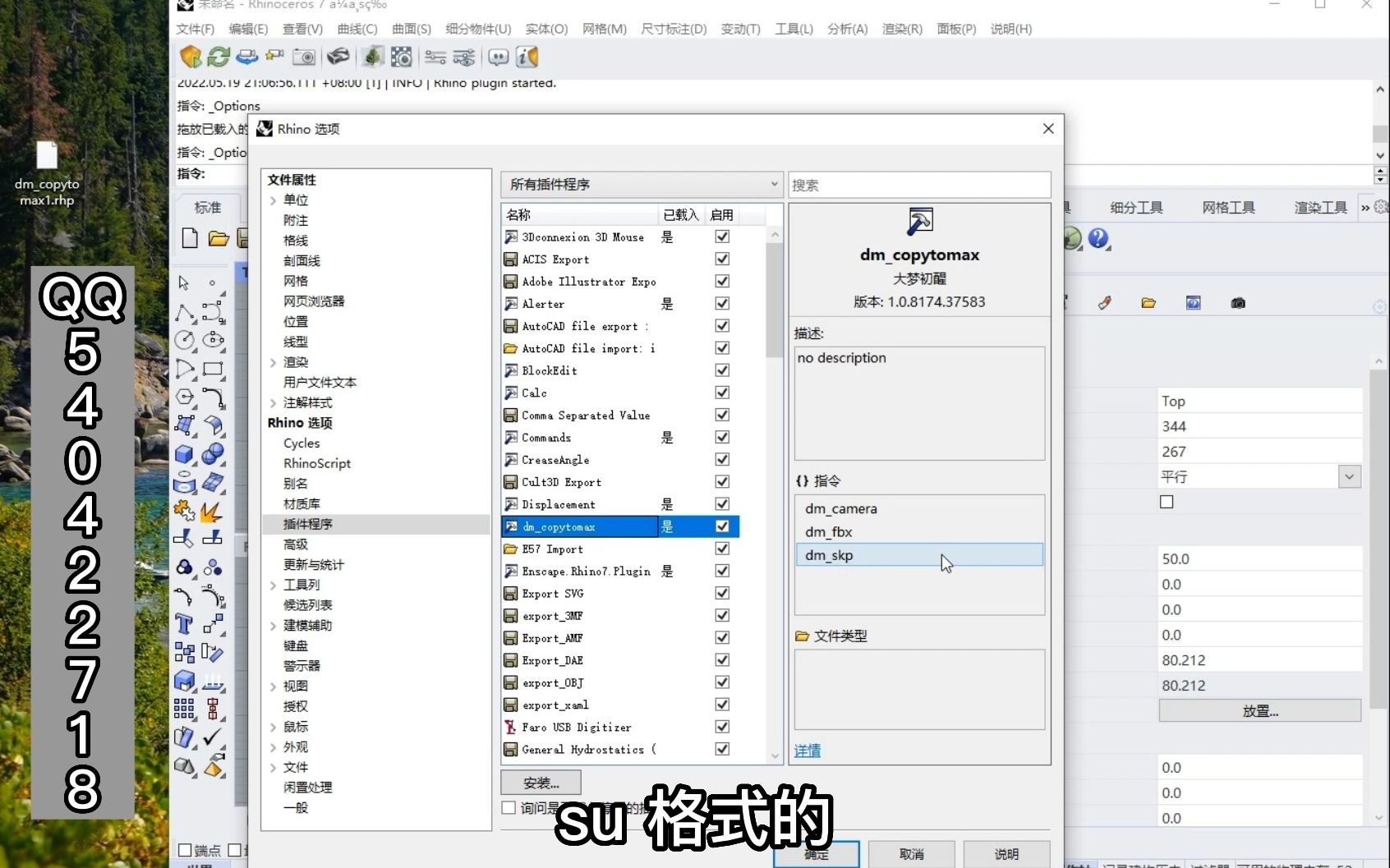Select the array grid tool in sidebar
The height and width of the screenshot is (868, 1390).
(184, 709)
